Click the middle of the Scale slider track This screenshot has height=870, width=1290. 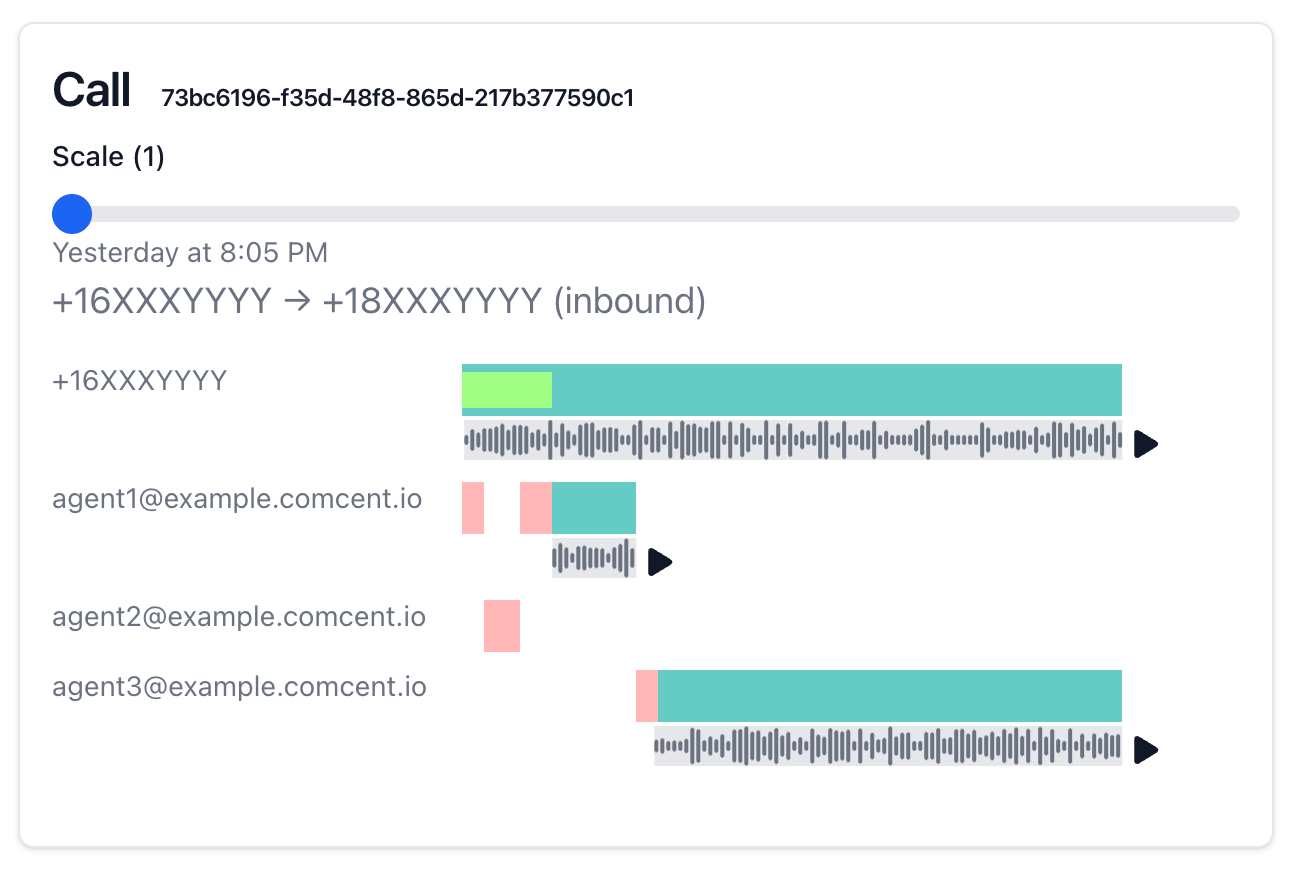point(646,213)
